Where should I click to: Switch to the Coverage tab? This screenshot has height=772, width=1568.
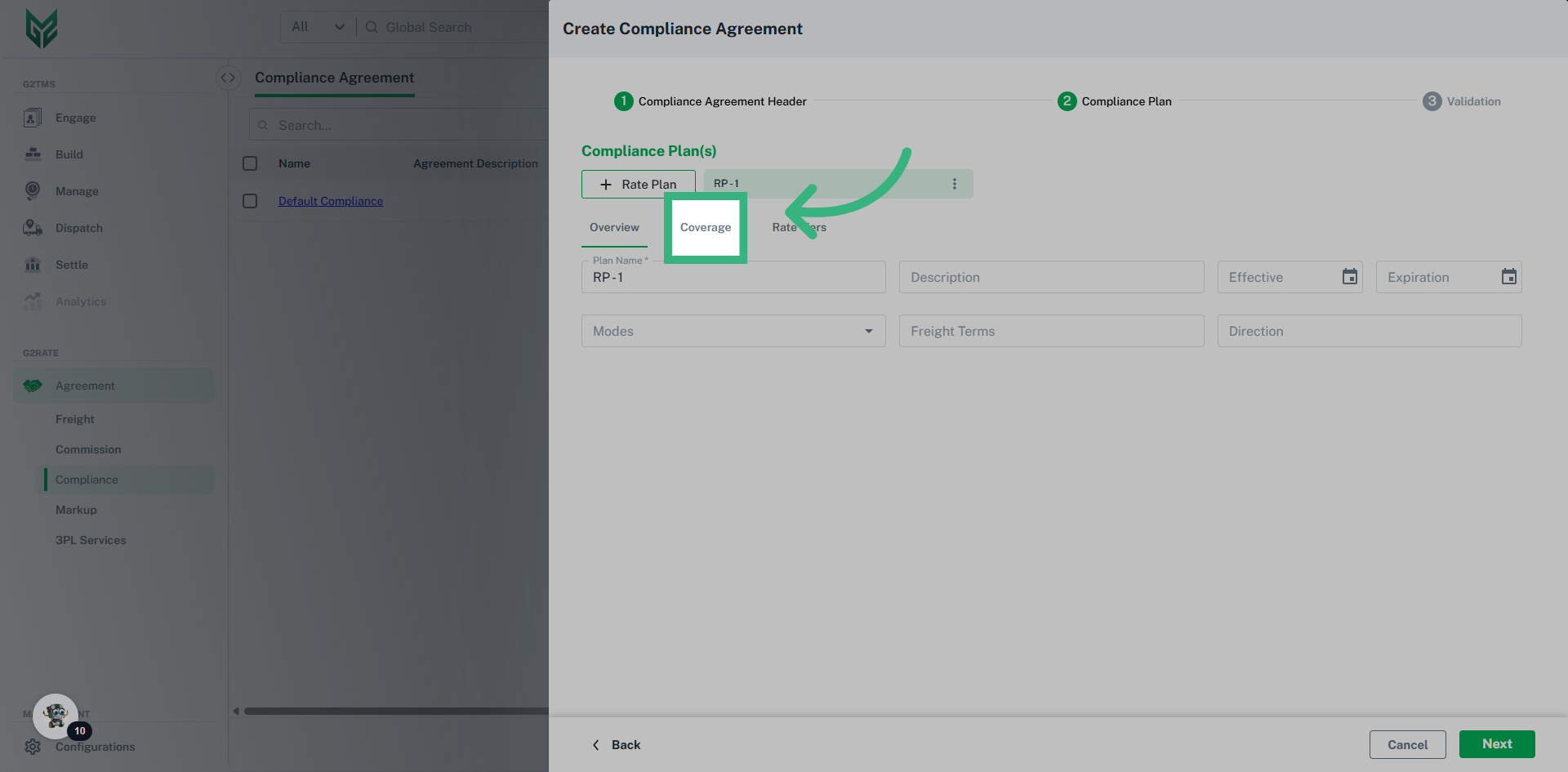tap(706, 227)
